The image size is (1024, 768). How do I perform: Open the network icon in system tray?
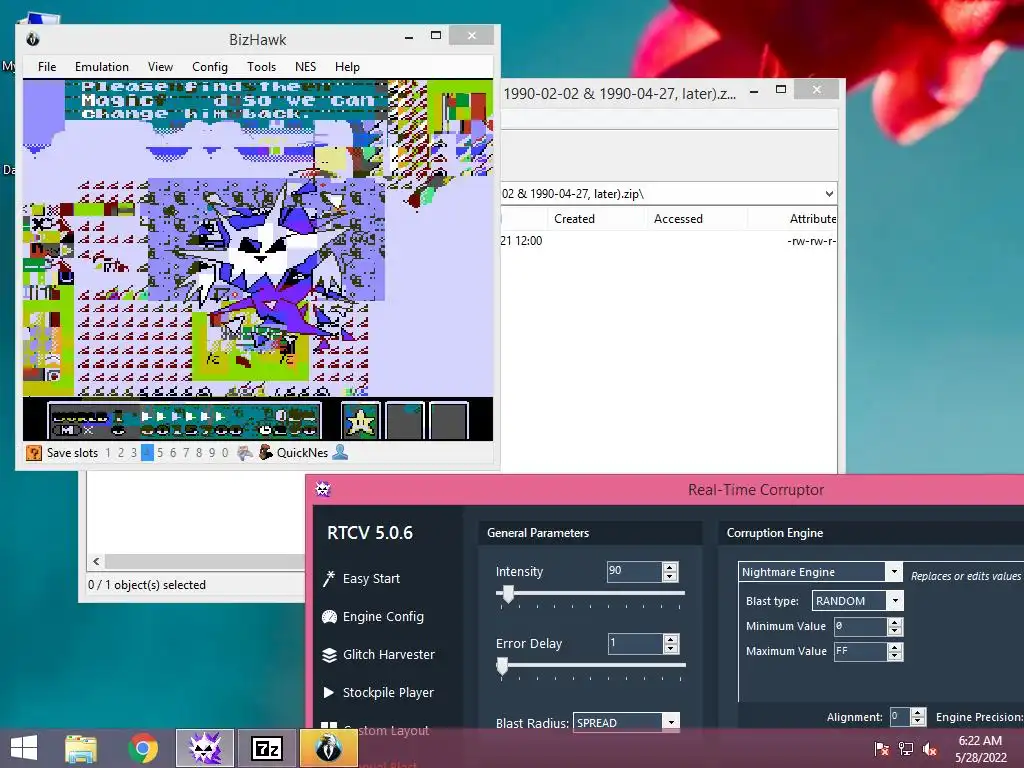[906, 748]
